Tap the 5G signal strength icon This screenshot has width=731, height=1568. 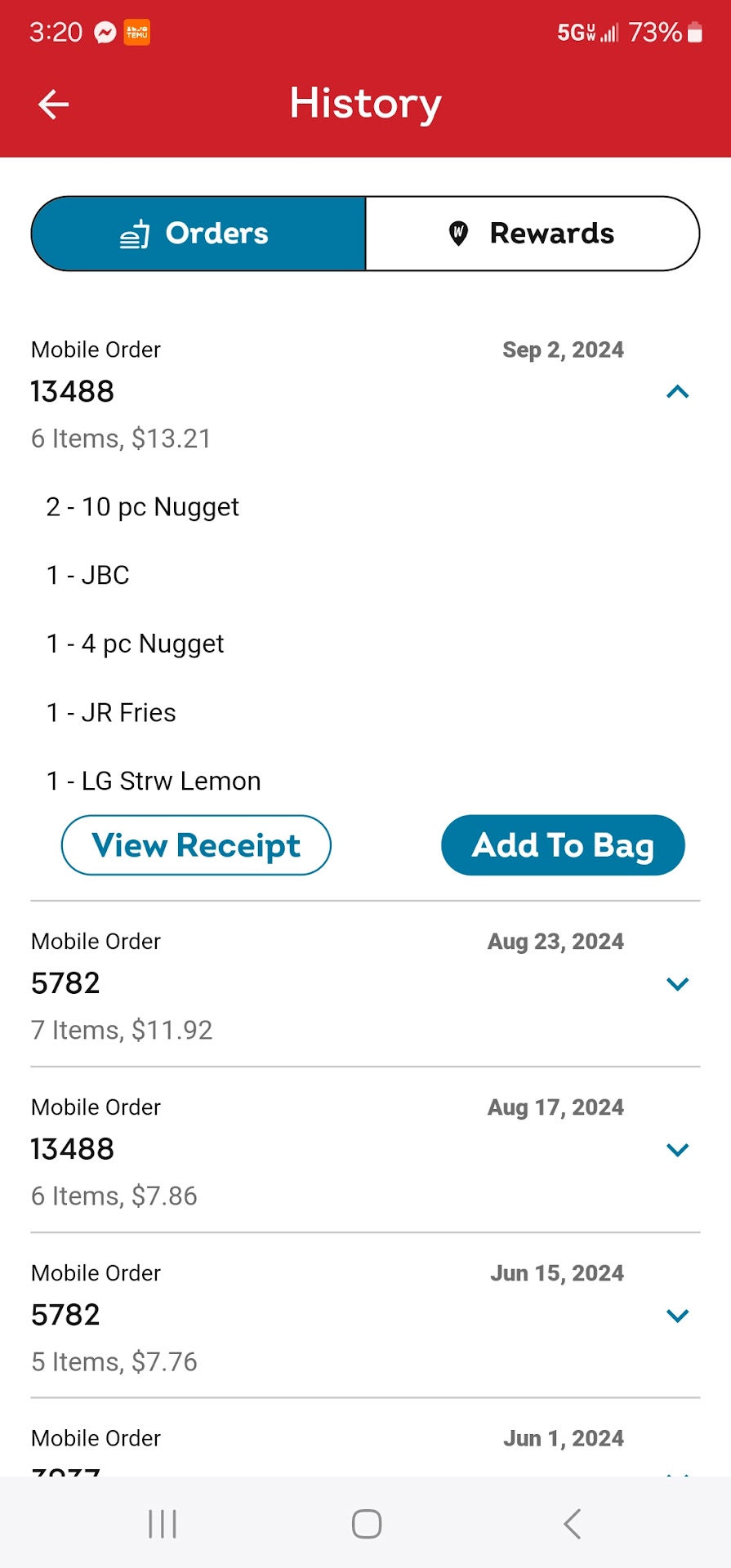[588, 33]
